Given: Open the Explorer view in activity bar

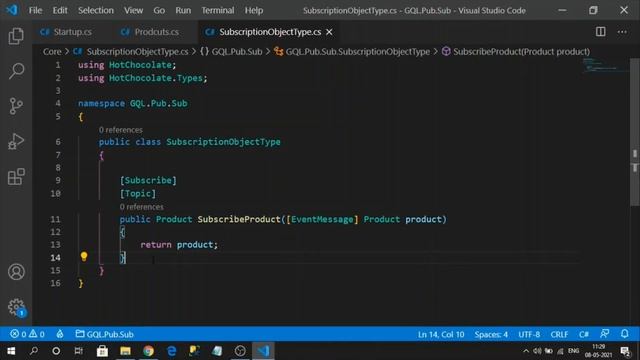Looking at the screenshot, I should pyautogui.click(x=16, y=36).
